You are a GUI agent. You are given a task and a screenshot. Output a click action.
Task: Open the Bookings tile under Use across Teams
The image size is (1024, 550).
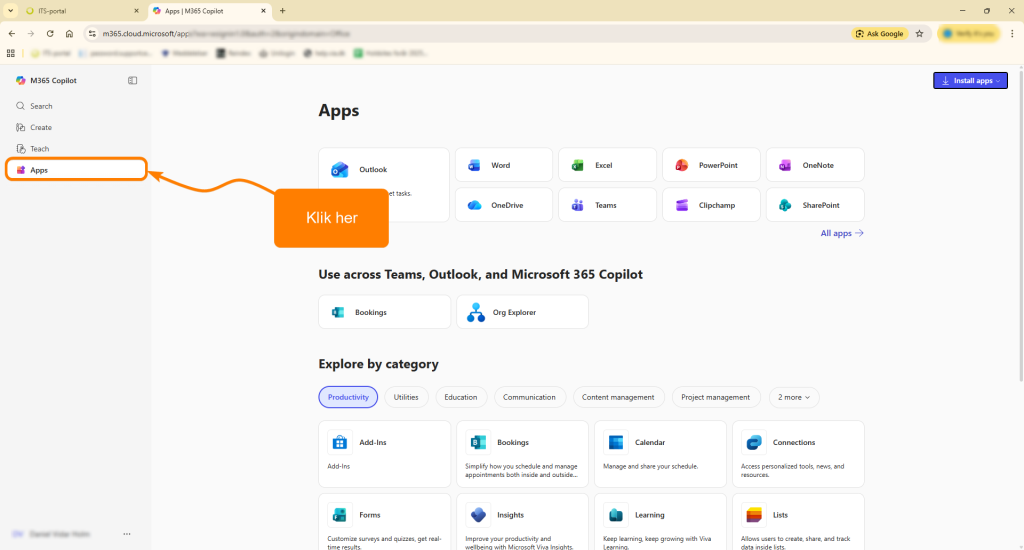384,312
